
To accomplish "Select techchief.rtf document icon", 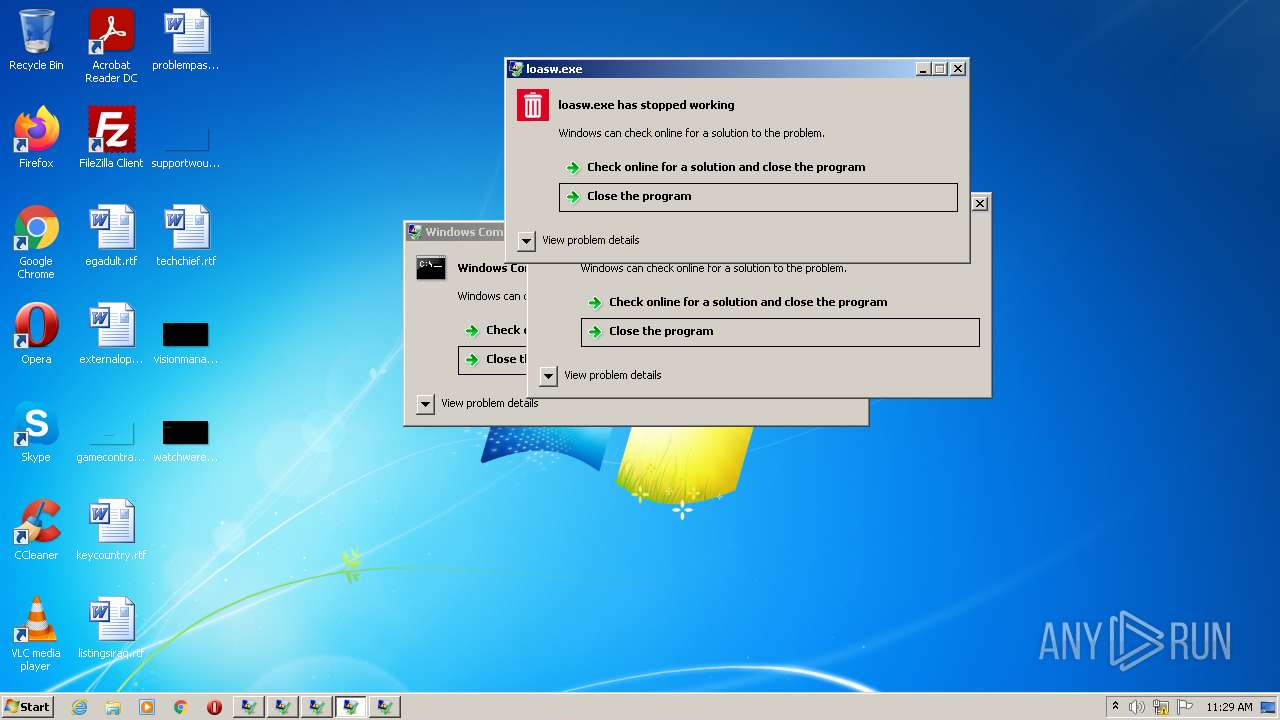I will [x=186, y=236].
